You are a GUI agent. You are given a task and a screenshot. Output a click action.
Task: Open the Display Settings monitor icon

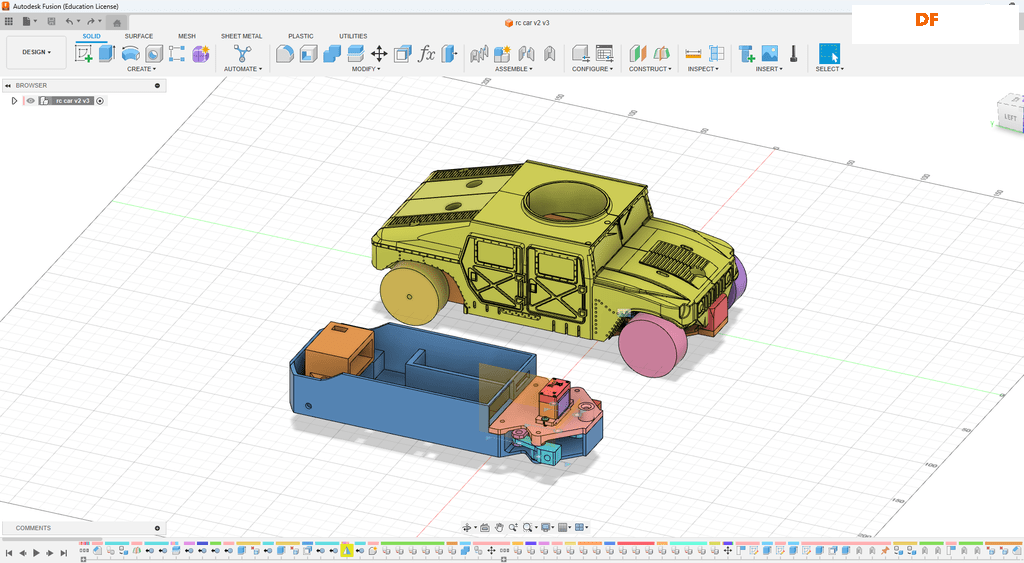pos(545,527)
